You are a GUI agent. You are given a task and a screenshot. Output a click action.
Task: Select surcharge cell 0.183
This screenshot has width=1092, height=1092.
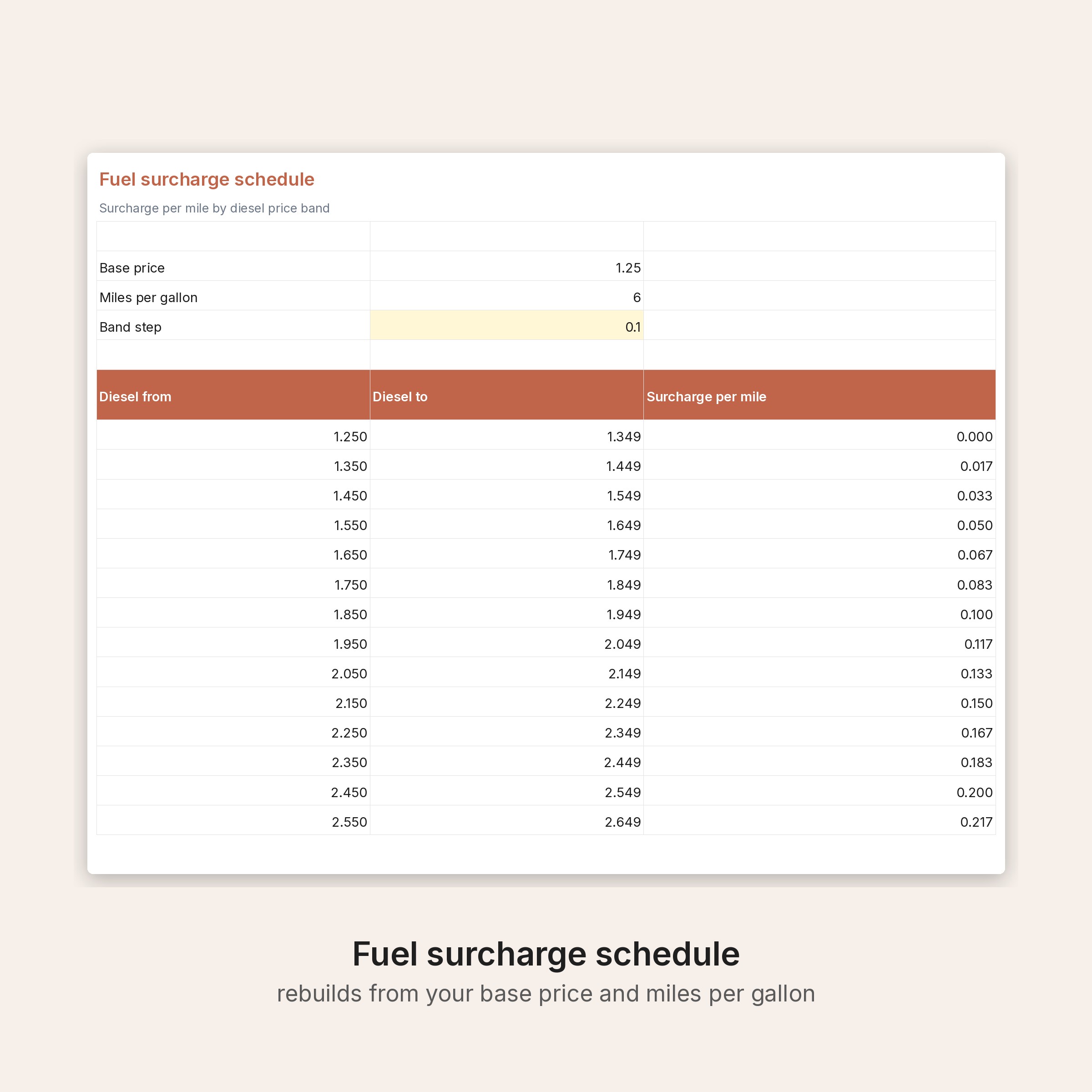pos(819,761)
